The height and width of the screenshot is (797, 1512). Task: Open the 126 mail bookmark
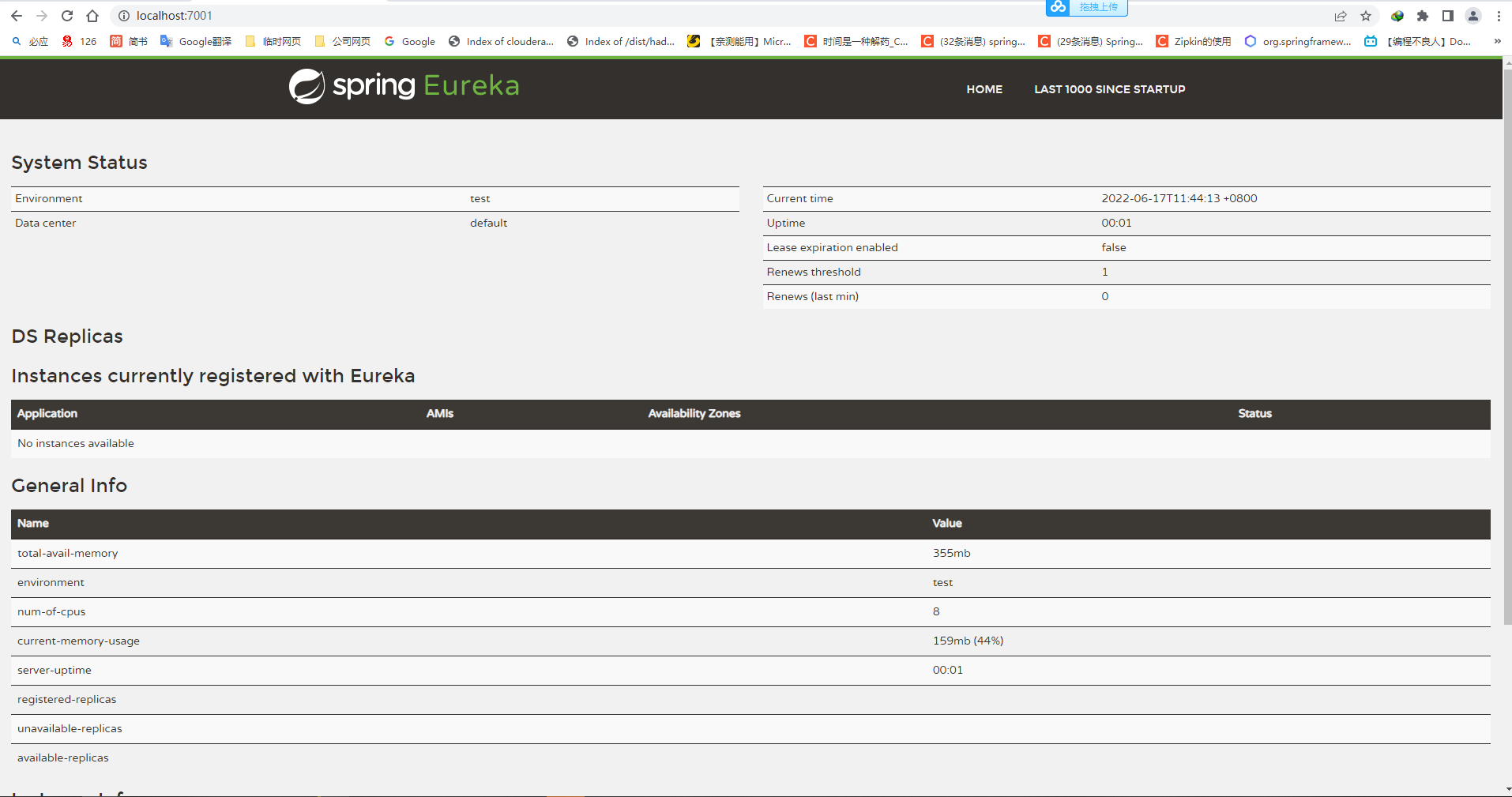79,41
